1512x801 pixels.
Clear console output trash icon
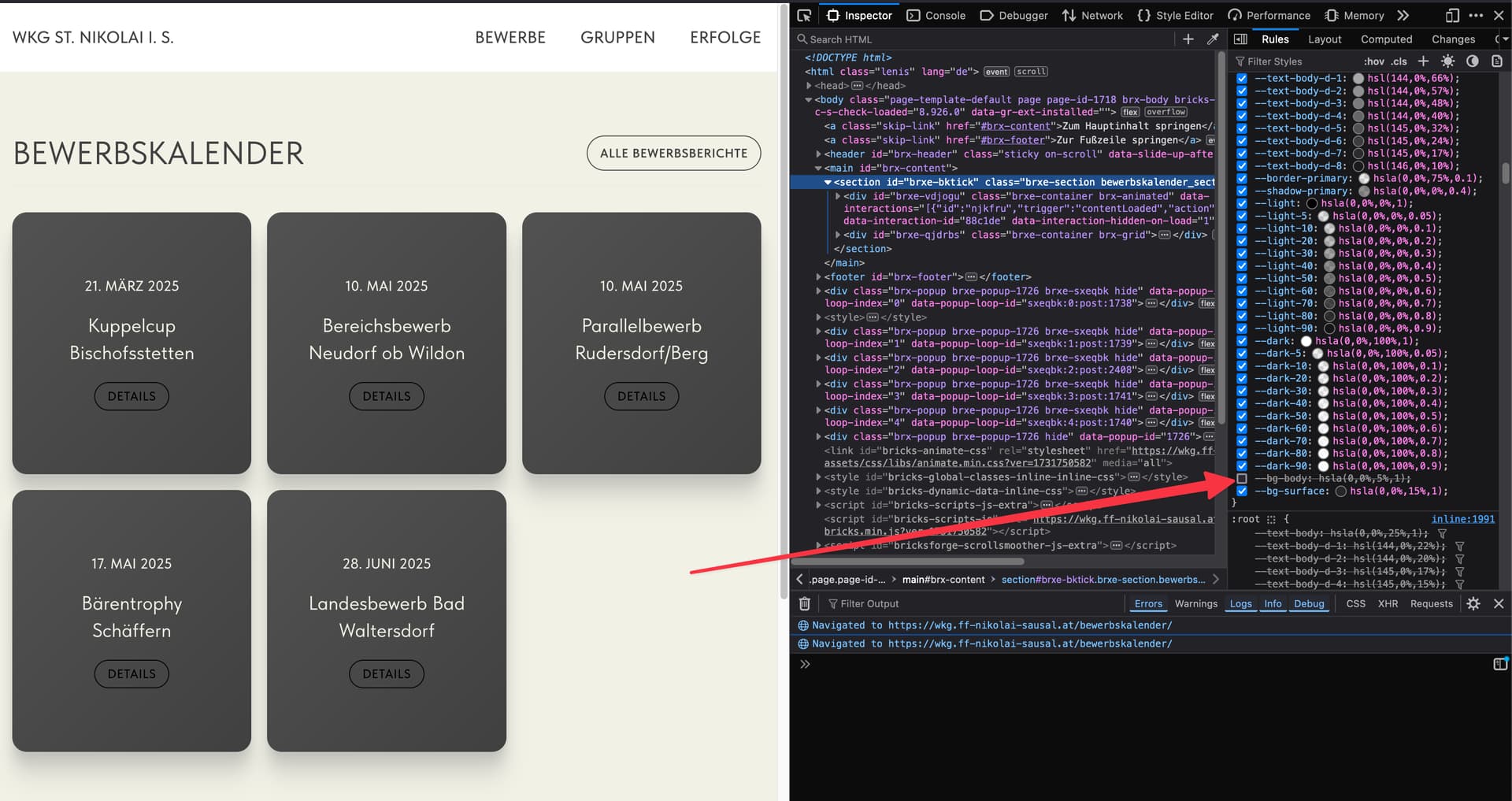point(804,603)
